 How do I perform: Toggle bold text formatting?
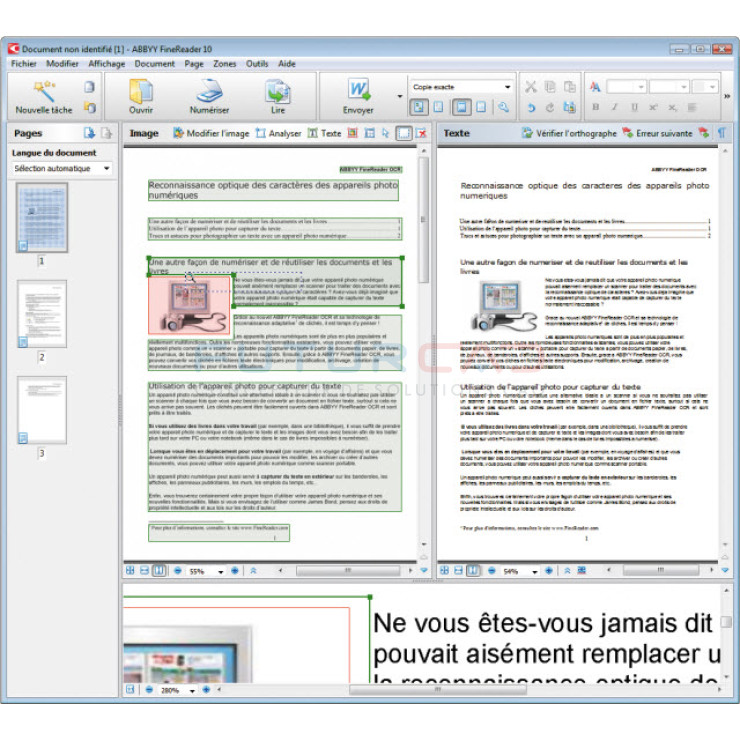coord(595,108)
